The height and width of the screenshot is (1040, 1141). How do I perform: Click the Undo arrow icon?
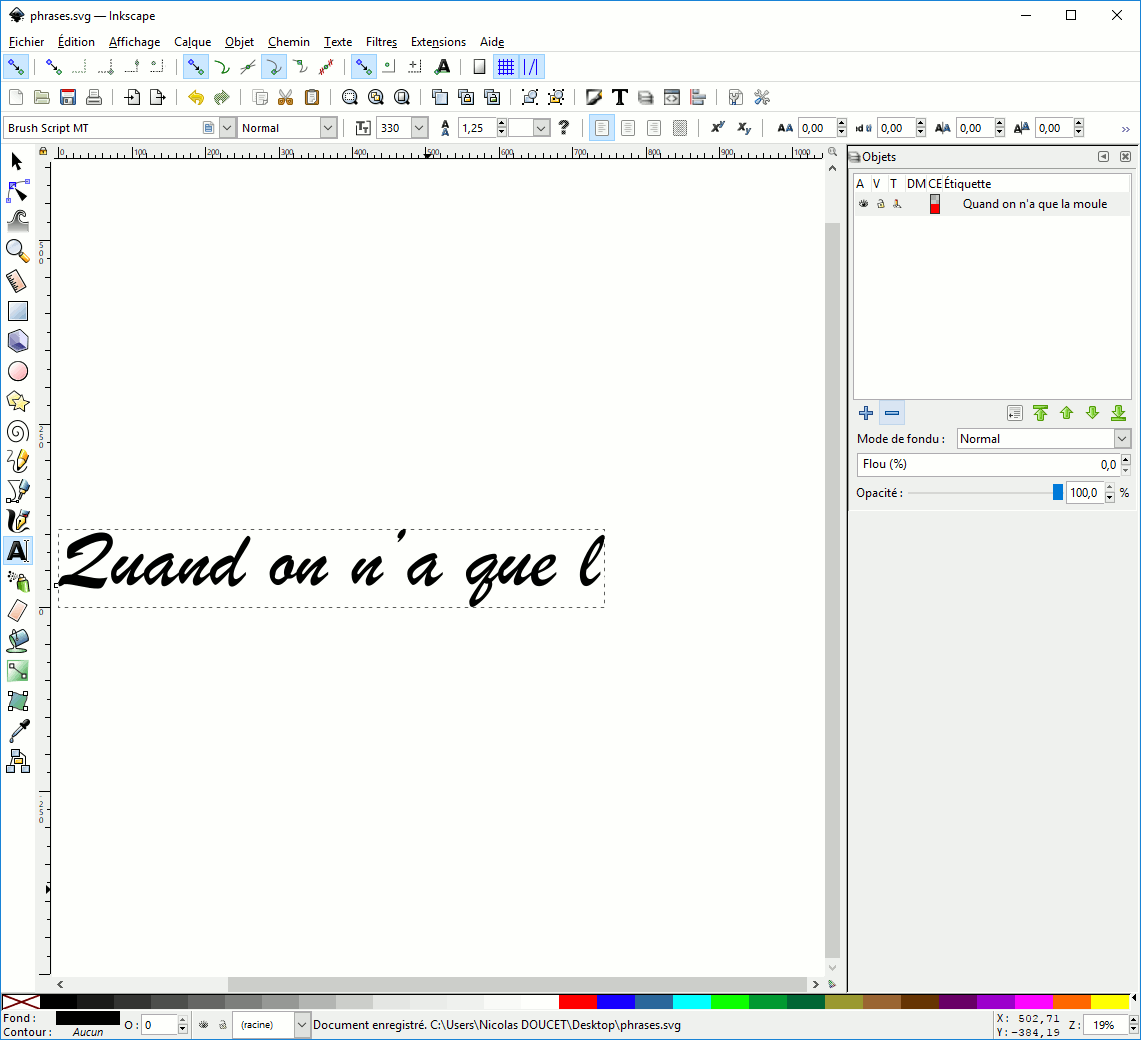[196, 97]
